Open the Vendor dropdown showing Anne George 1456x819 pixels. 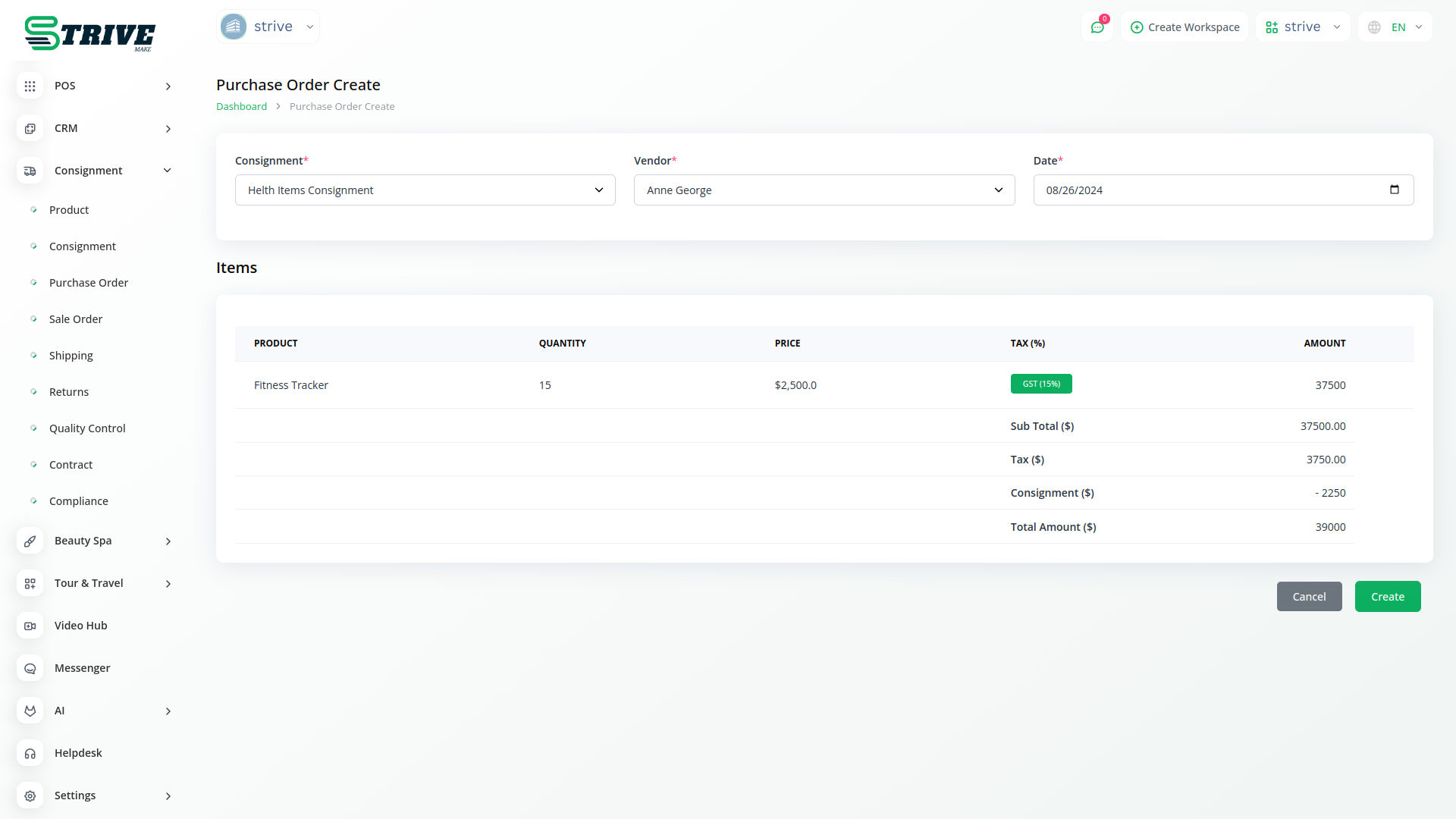coord(824,190)
